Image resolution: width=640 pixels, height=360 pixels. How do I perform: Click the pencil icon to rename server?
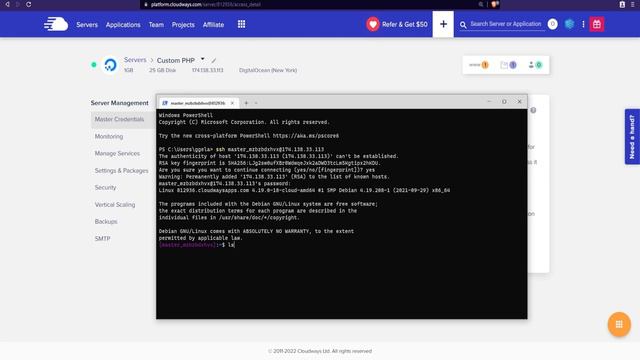pyautogui.click(x=213, y=60)
